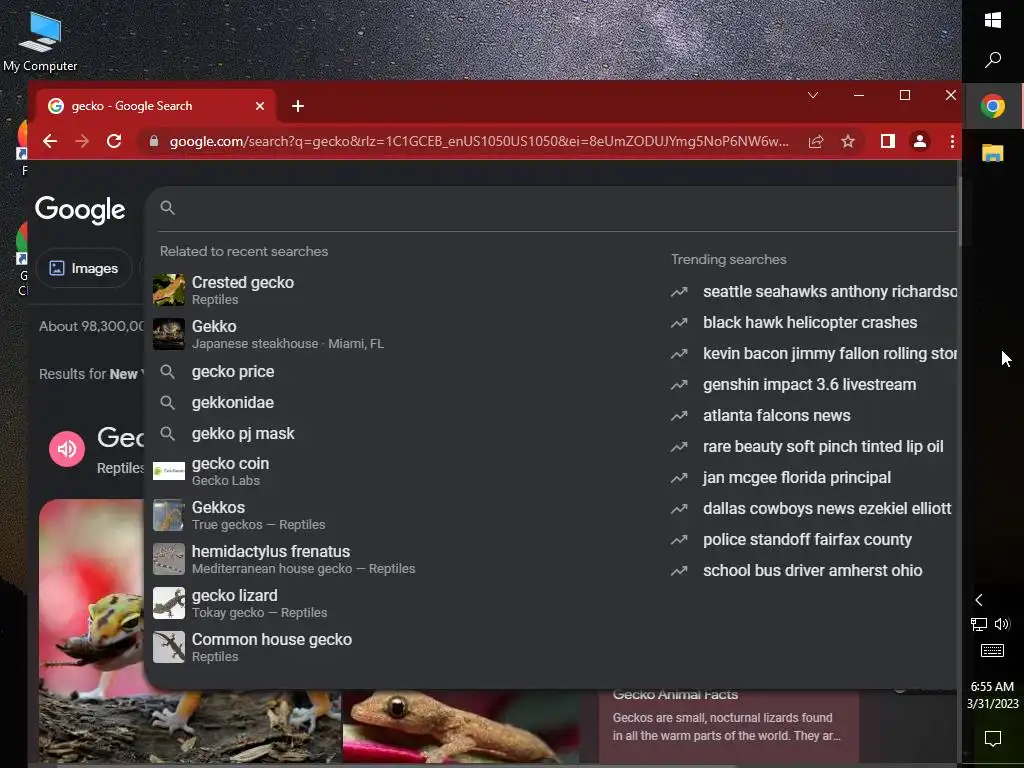This screenshot has height=768, width=1024.
Task: Click the Google logo
Action: pyautogui.click(x=80, y=210)
